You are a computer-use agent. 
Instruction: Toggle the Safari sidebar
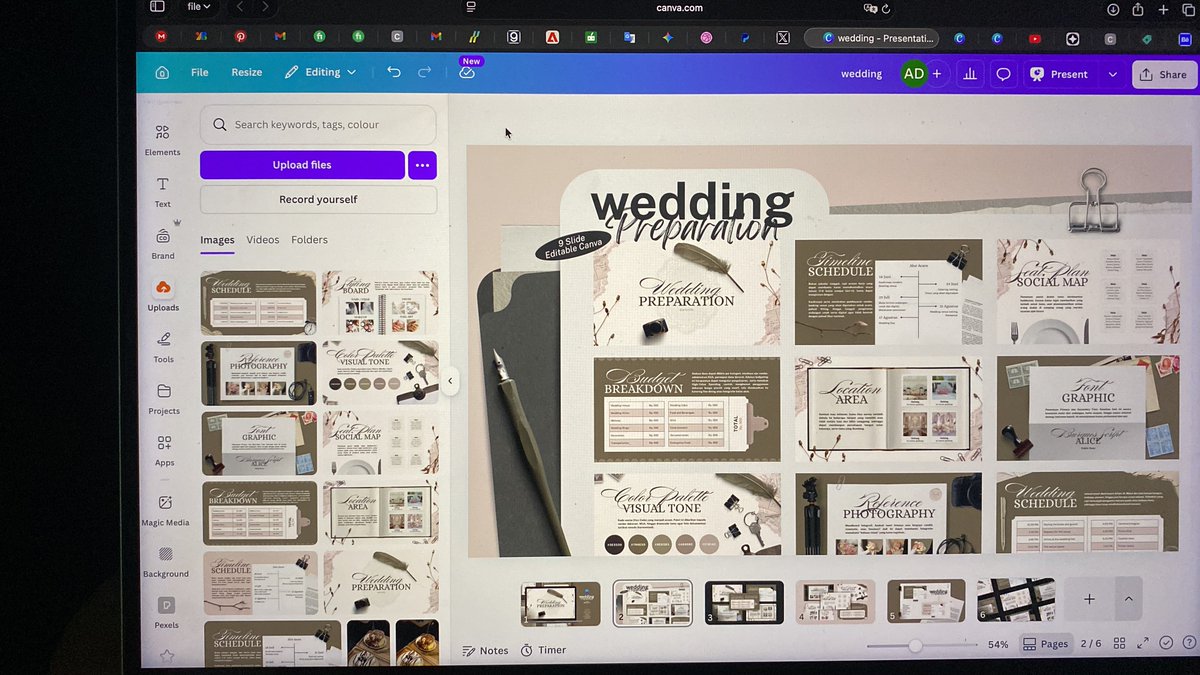157,6
